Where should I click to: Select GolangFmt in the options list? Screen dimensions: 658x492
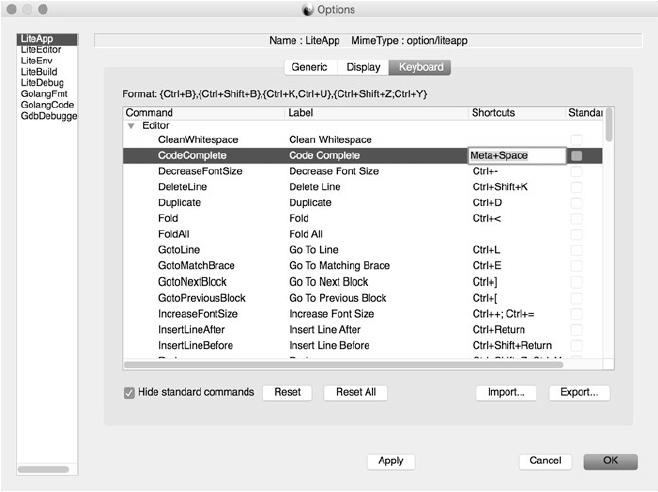(44, 94)
